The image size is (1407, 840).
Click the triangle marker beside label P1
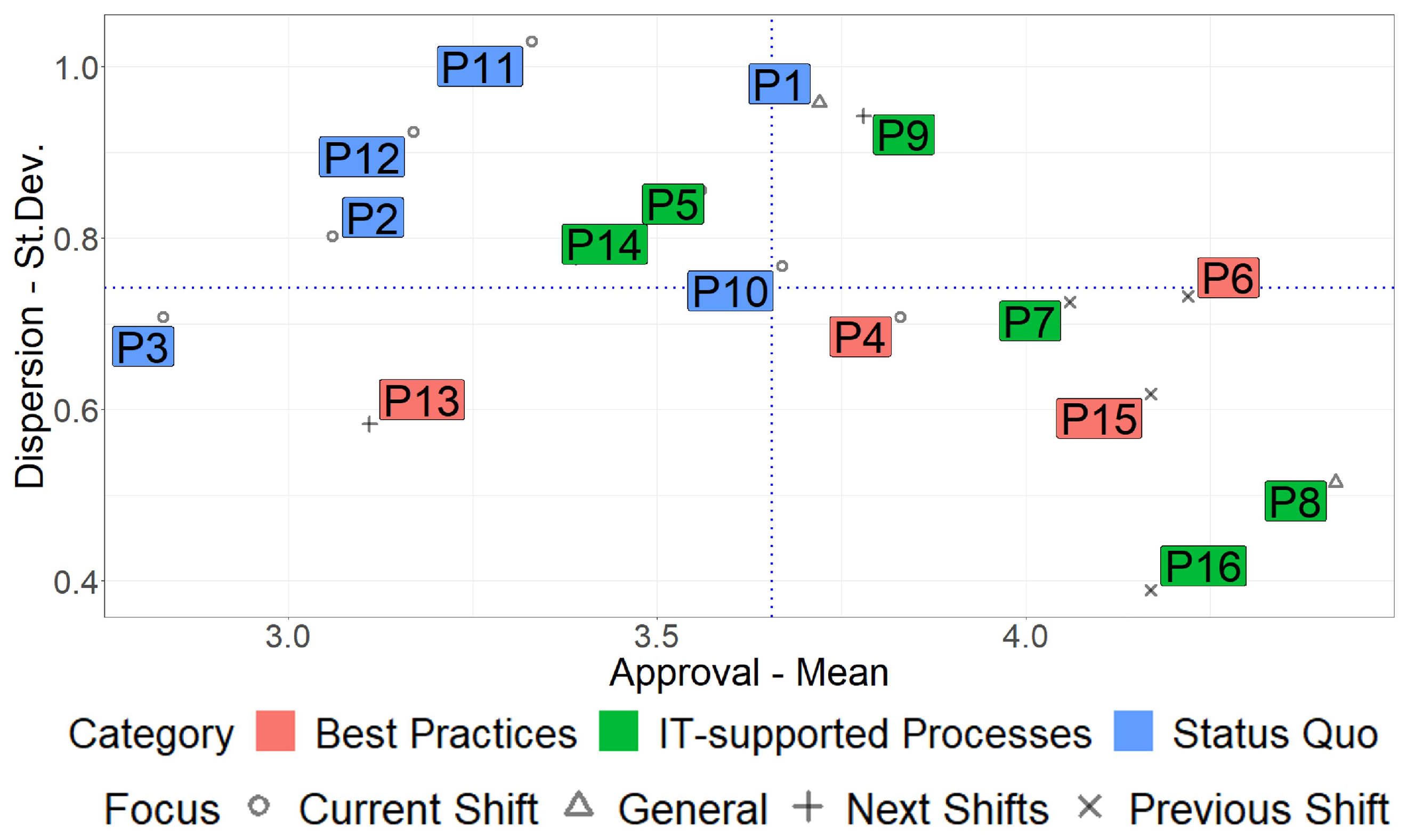(819, 102)
